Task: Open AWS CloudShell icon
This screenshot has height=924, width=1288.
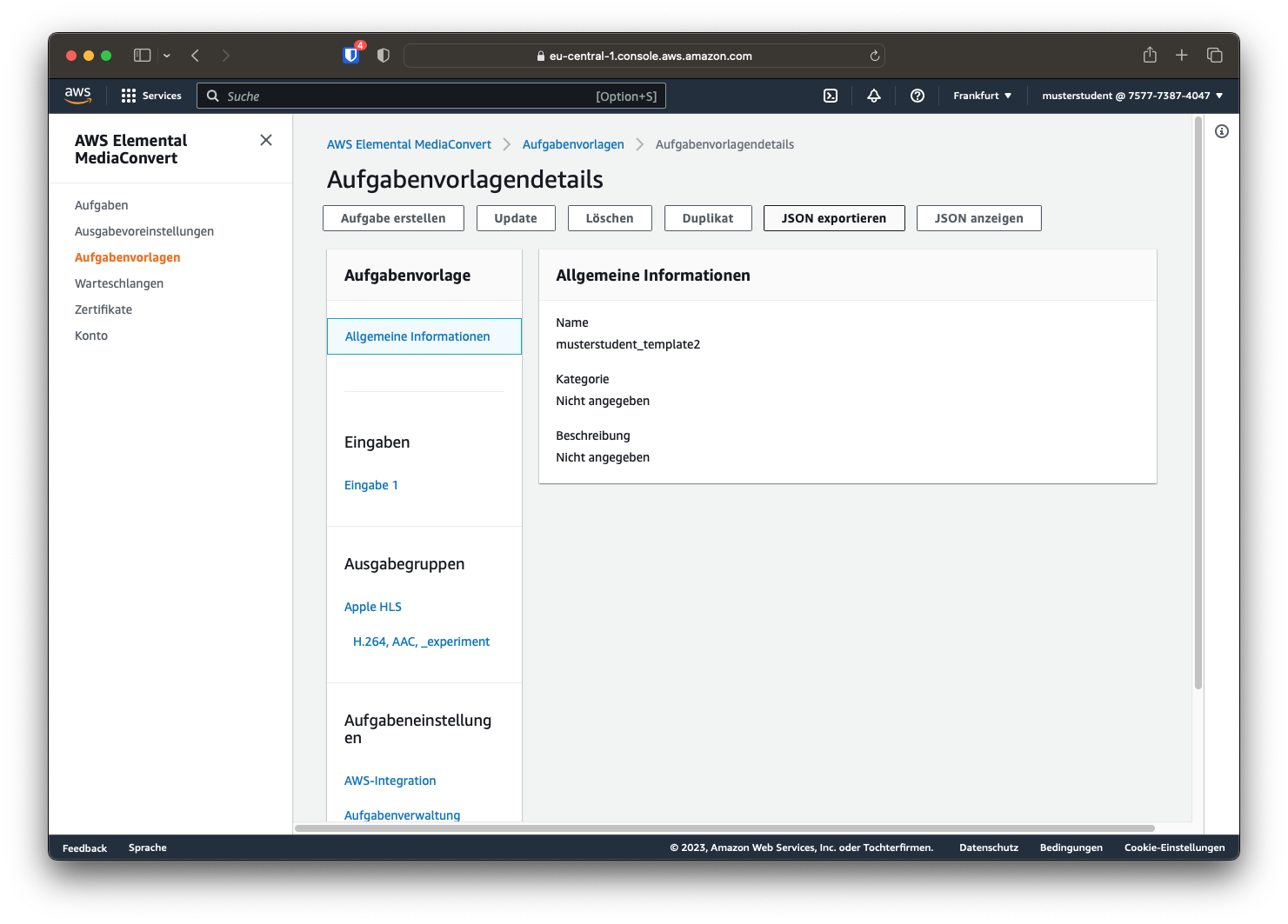Action: click(x=831, y=96)
